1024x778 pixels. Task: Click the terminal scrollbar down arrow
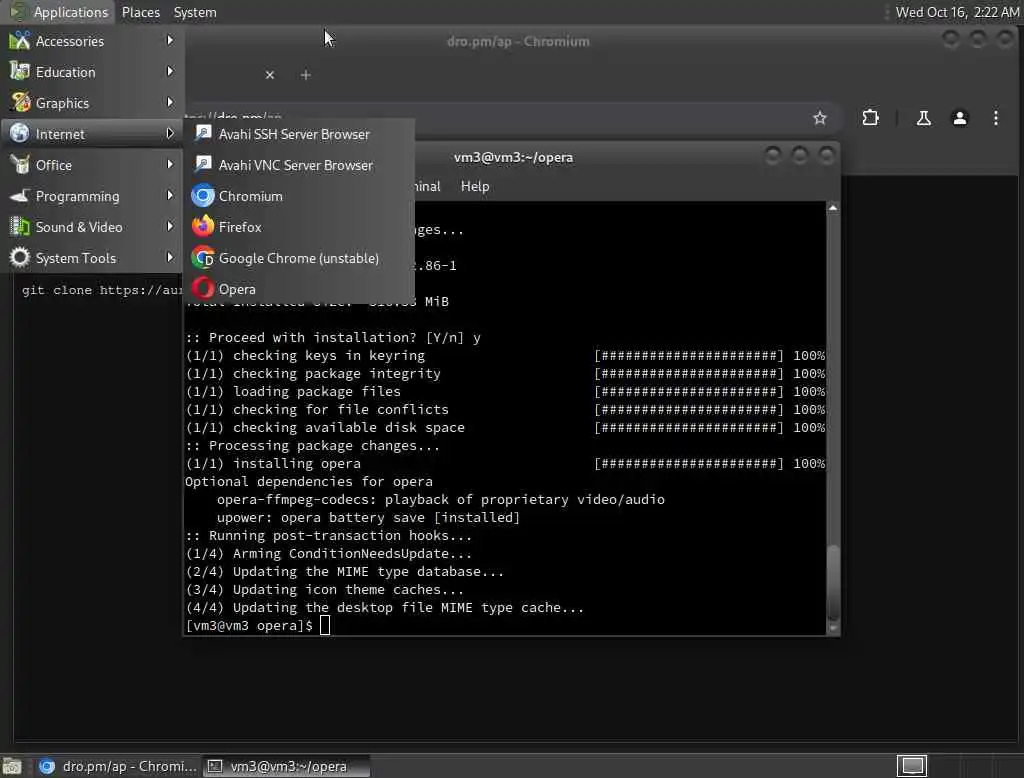[833, 628]
